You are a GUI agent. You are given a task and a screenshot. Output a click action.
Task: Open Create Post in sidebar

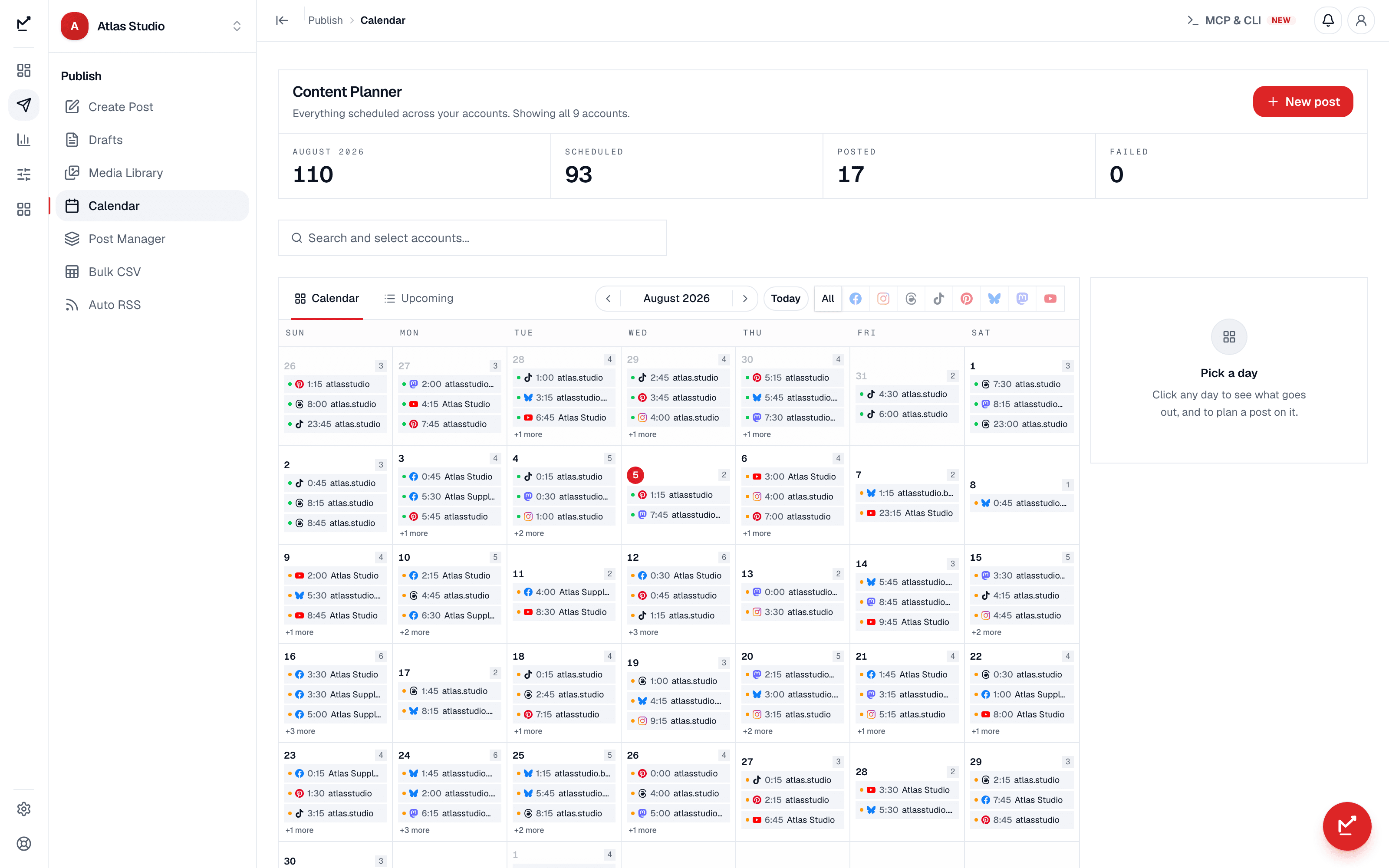point(152,107)
